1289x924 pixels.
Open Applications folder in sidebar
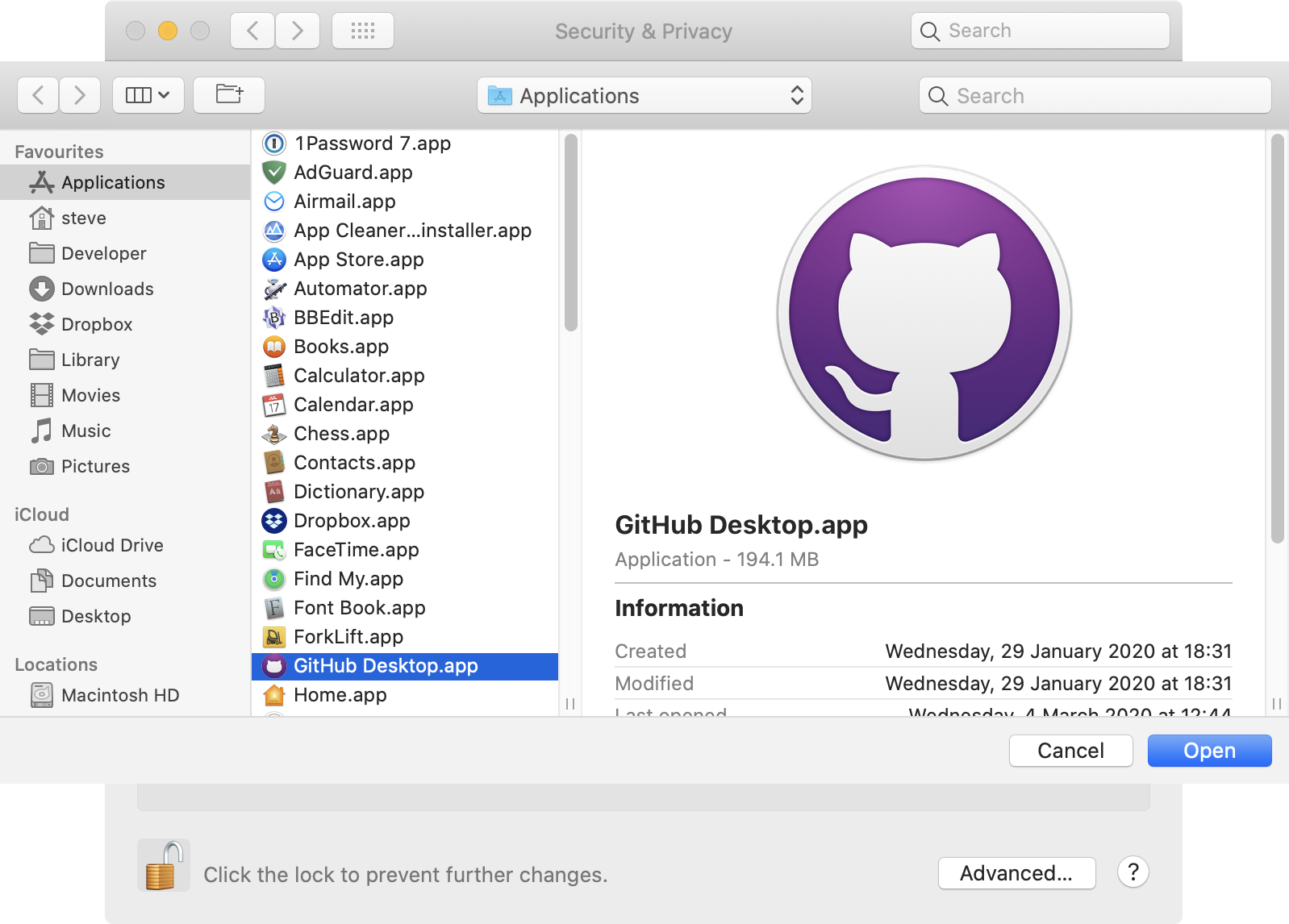click(x=125, y=183)
